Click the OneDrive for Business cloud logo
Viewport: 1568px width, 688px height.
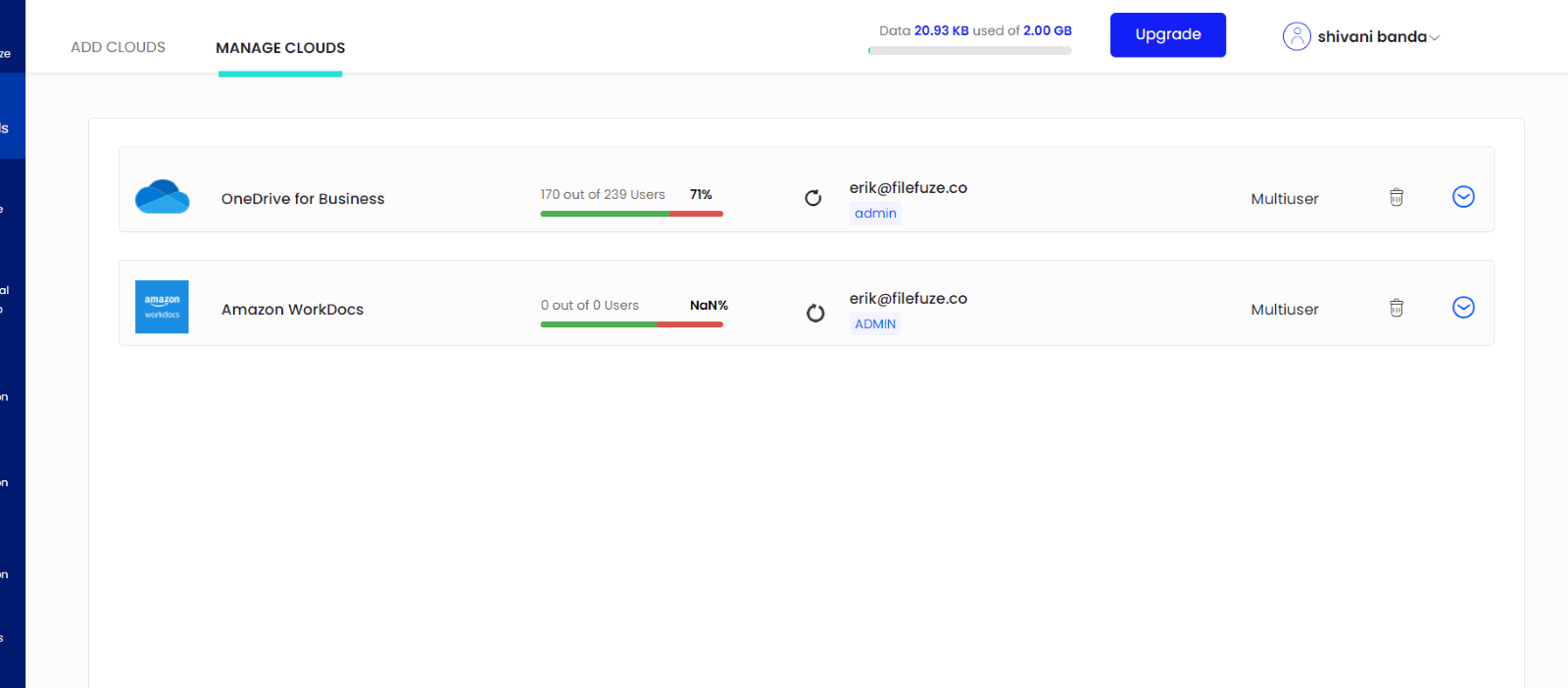click(x=163, y=196)
